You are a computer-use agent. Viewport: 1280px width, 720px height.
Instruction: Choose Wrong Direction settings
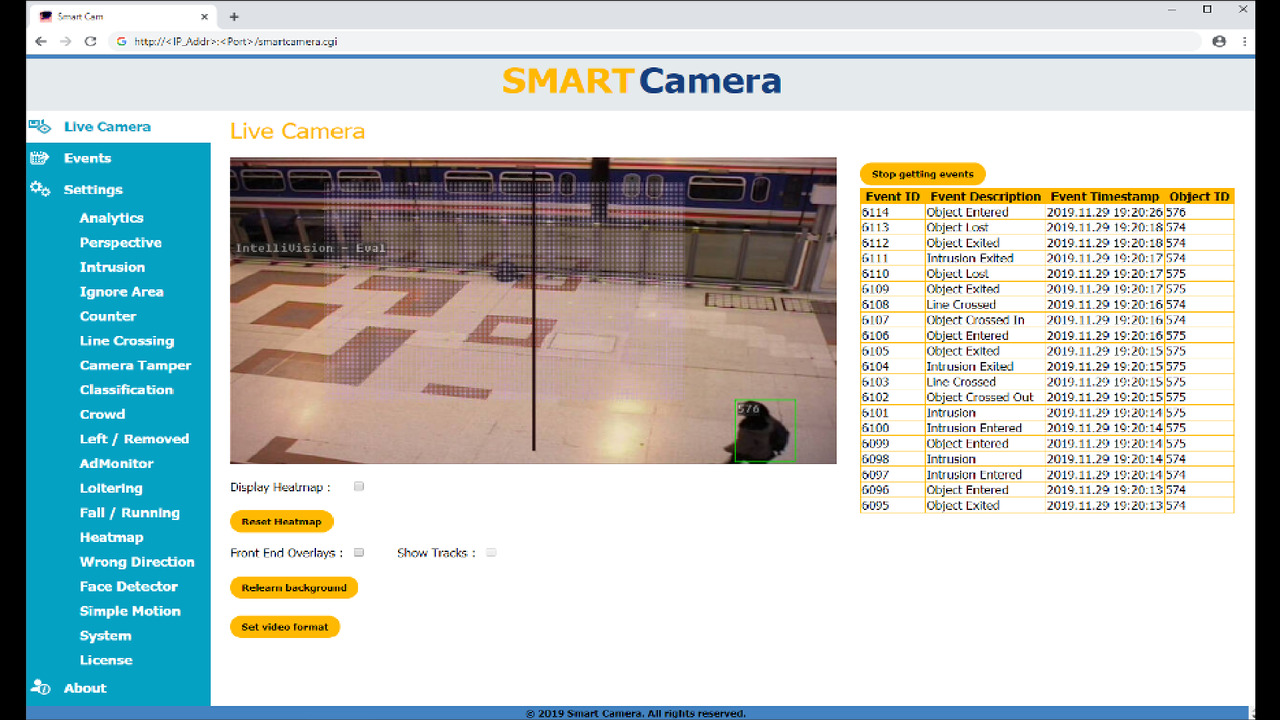[137, 562]
